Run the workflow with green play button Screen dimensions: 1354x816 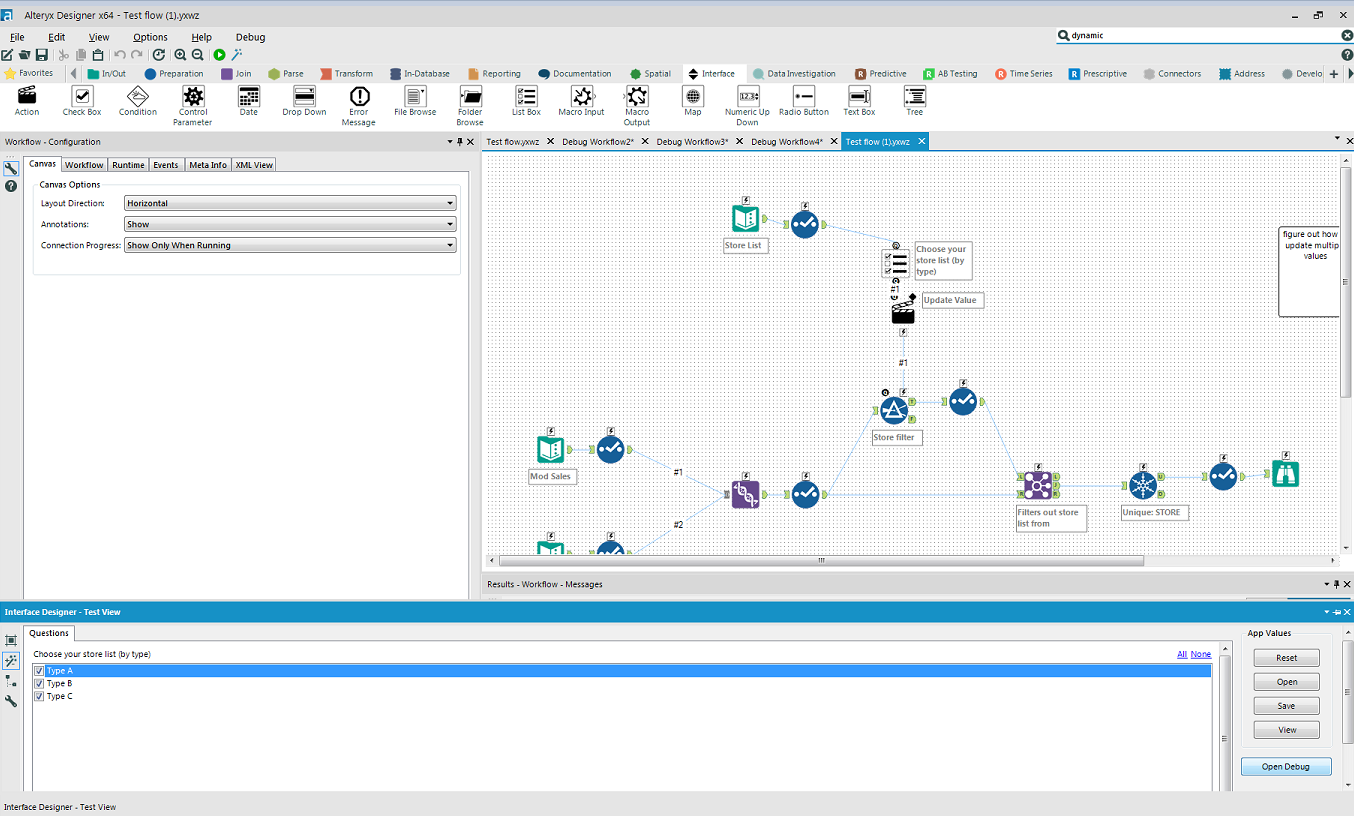point(219,55)
